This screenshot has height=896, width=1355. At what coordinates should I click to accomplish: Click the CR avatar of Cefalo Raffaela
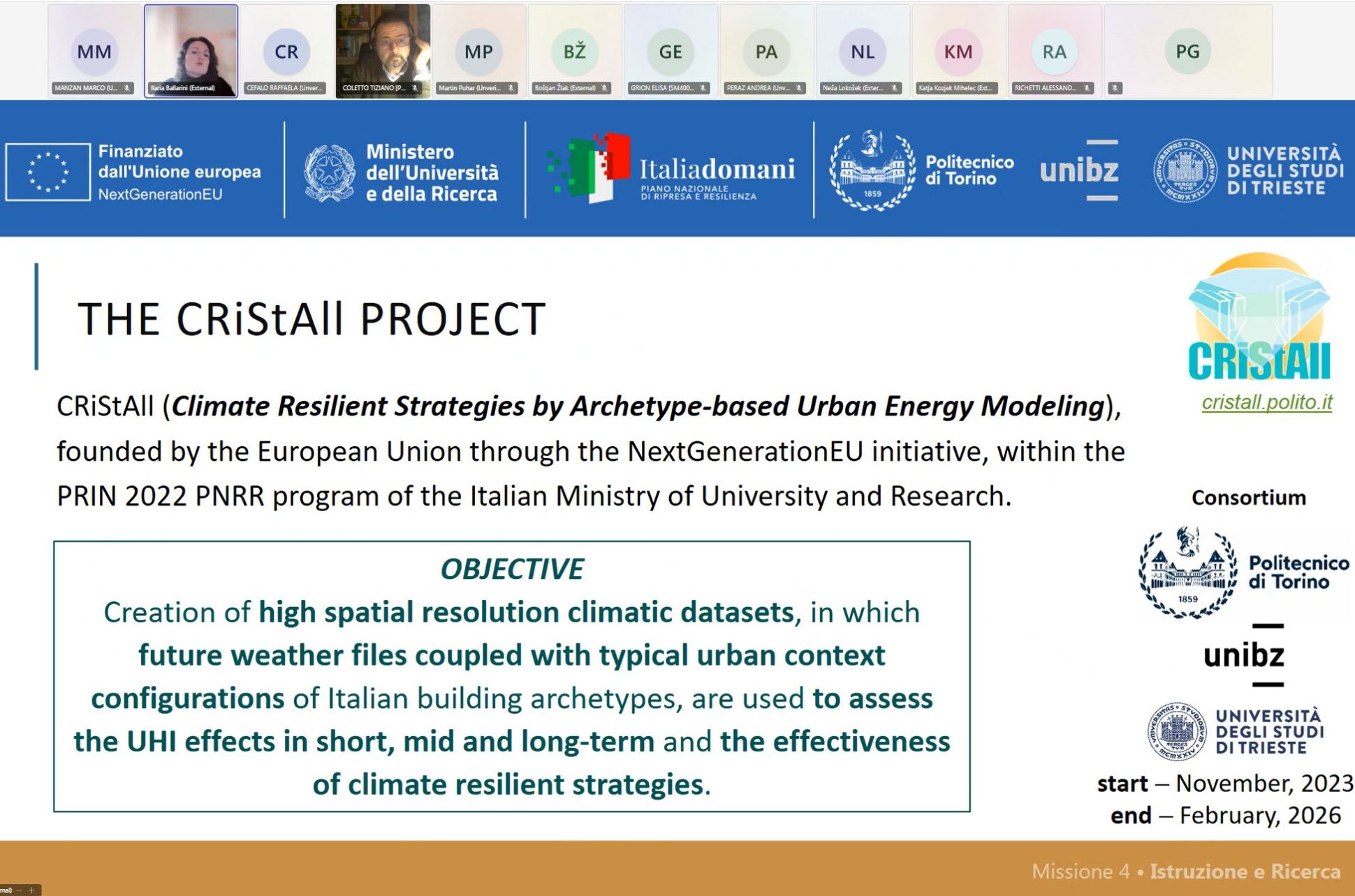coord(286,52)
